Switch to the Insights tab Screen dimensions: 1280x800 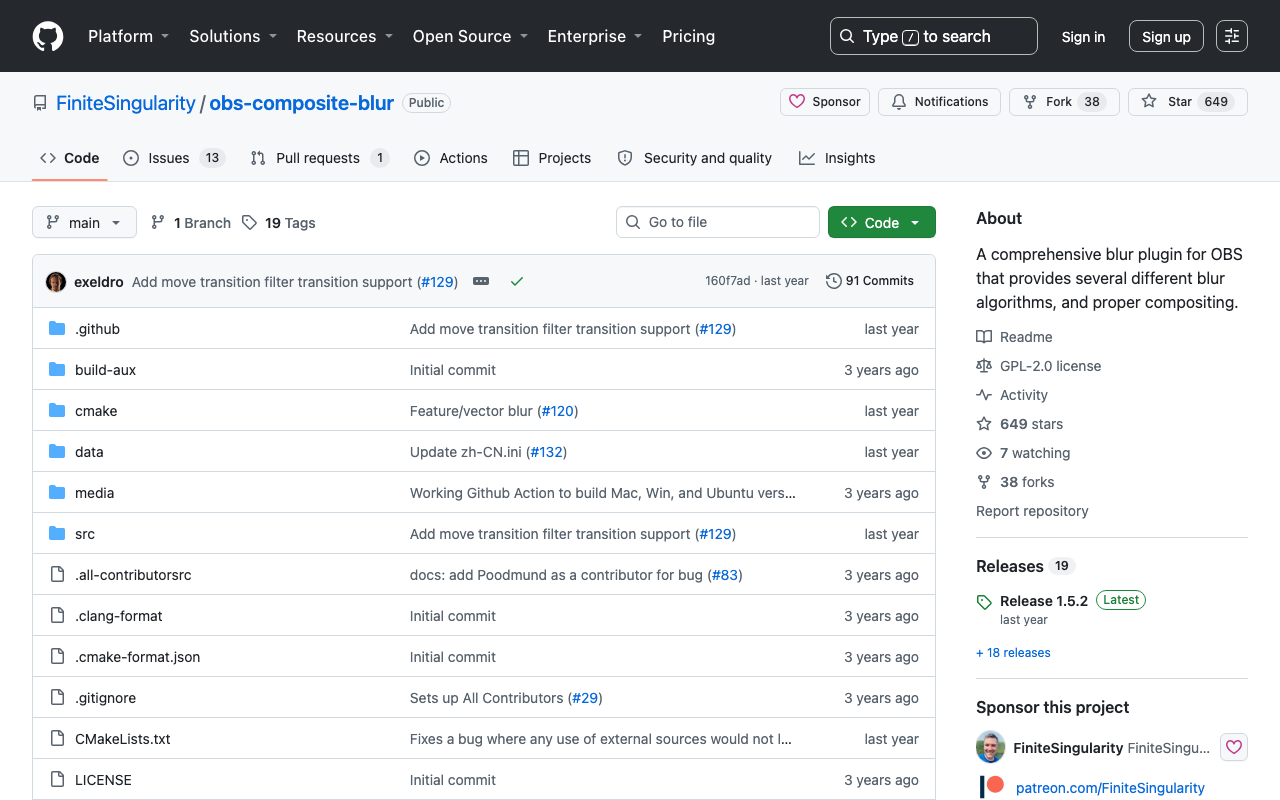pyautogui.click(x=837, y=158)
